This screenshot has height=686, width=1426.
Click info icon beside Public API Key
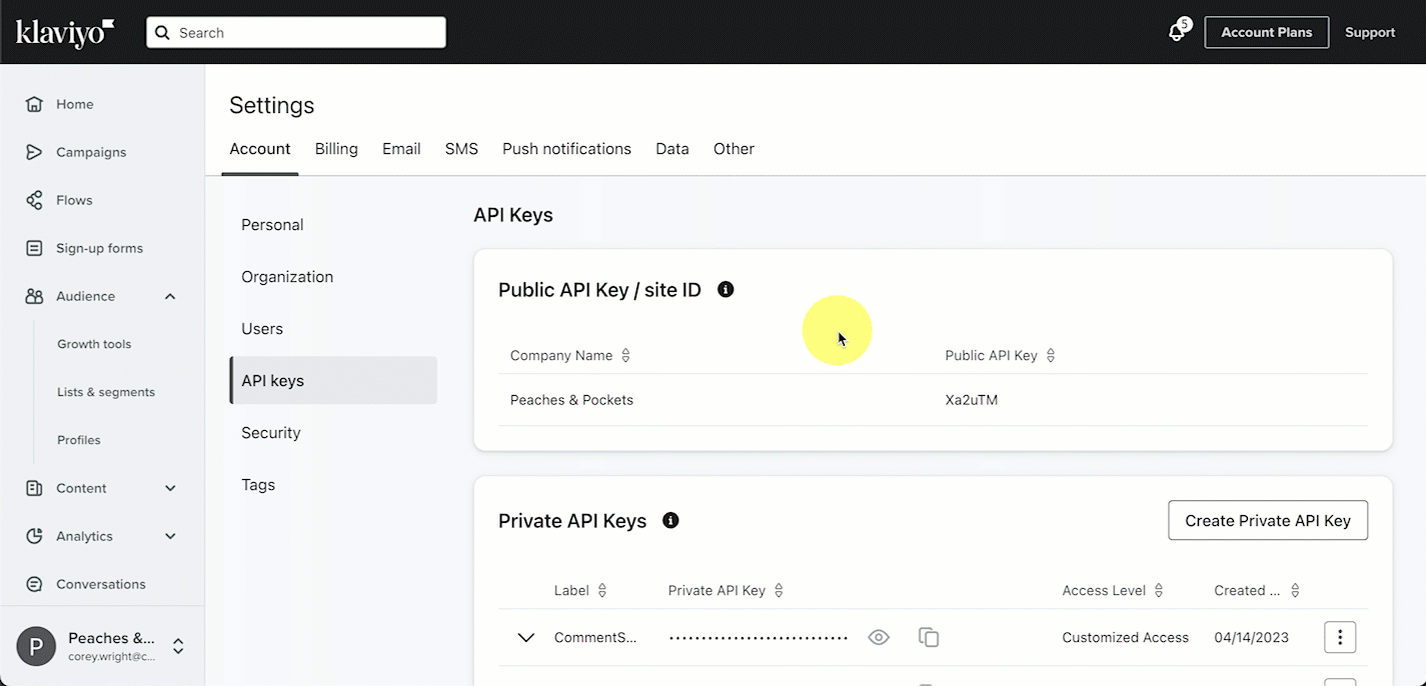(x=726, y=289)
